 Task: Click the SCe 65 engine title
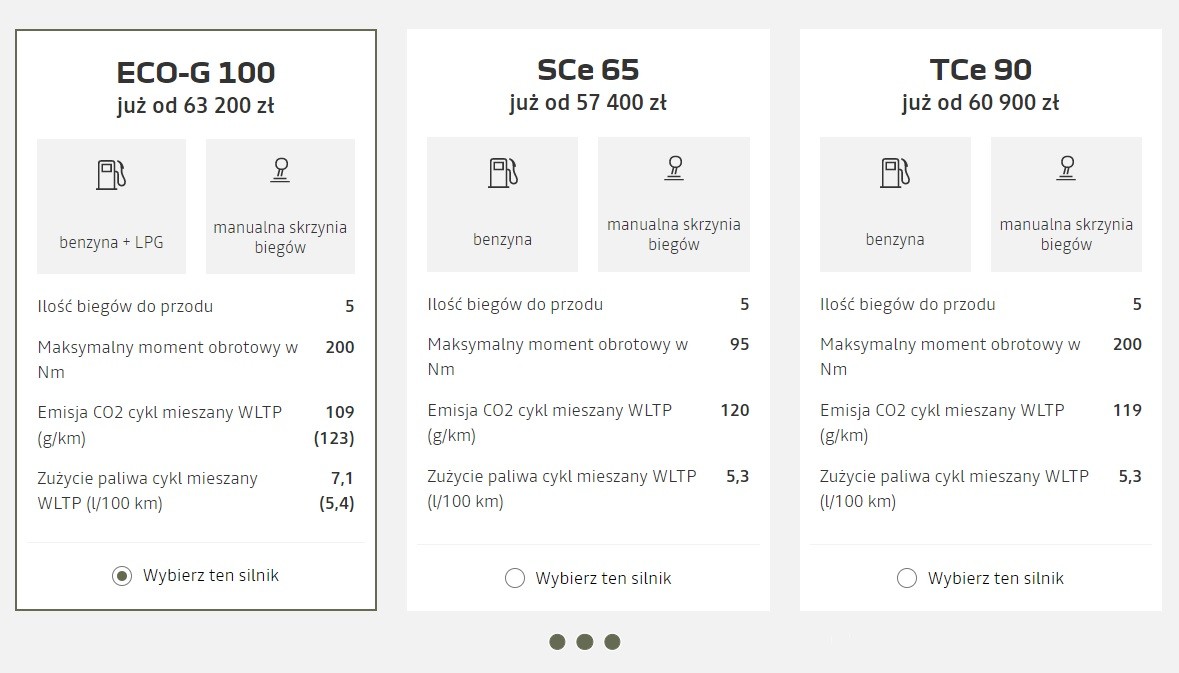click(x=588, y=69)
